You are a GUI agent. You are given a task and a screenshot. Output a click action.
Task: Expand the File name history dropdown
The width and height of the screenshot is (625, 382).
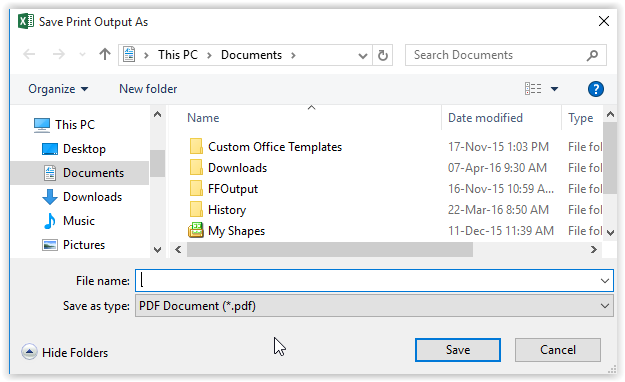pyautogui.click(x=605, y=281)
